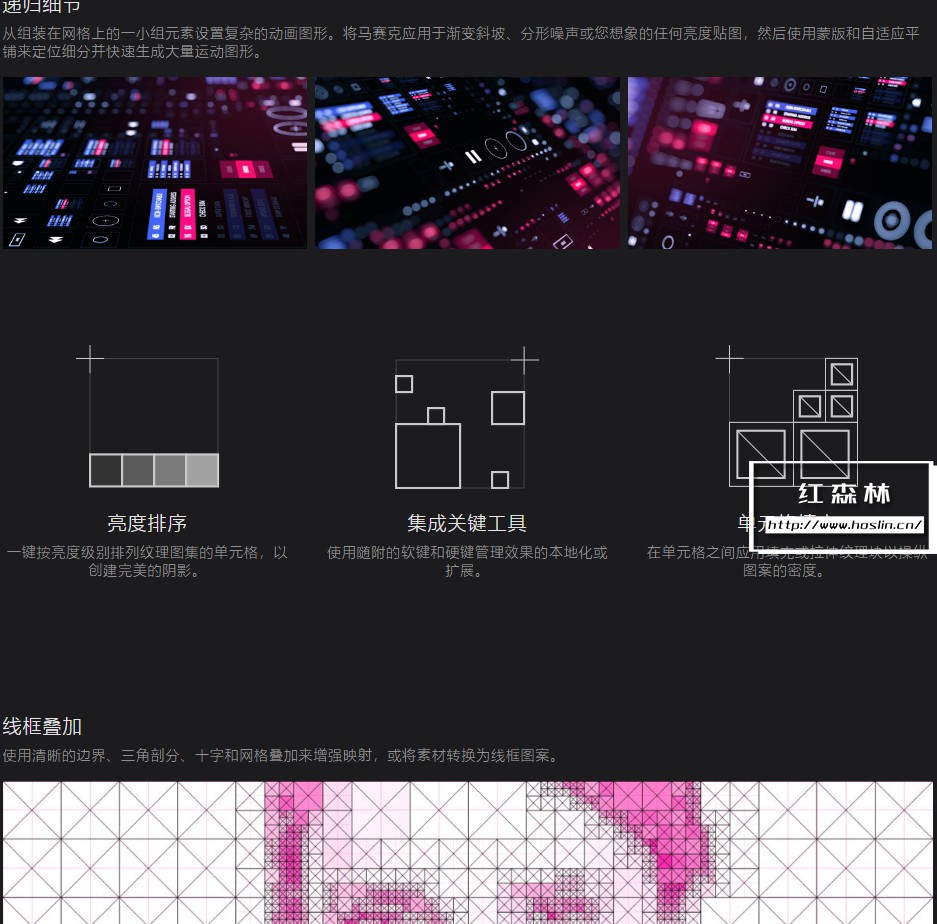937x924 pixels.
Task: Select the 线框叠加 section heading
Action: (42, 726)
